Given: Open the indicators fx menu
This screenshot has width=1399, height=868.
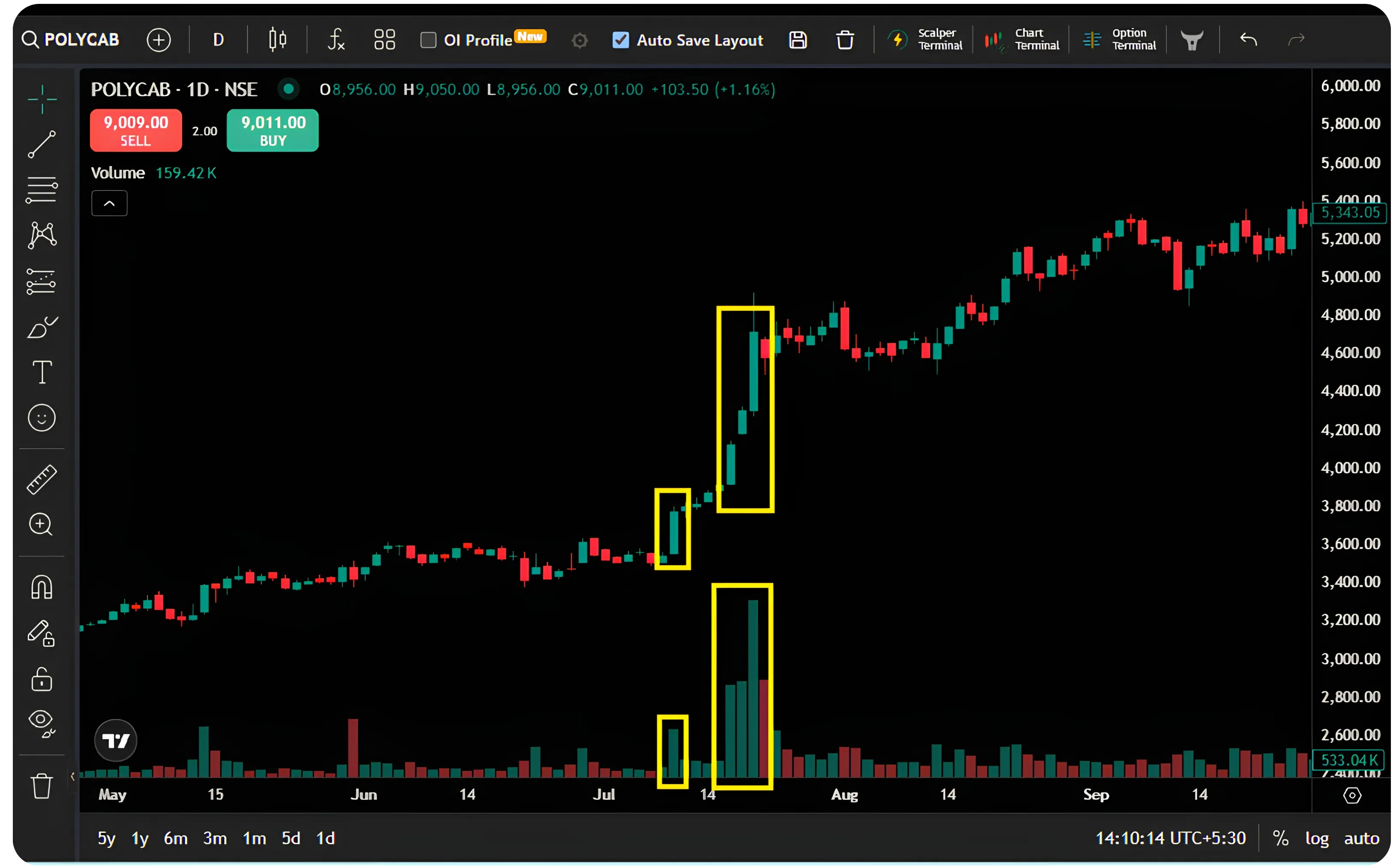Looking at the screenshot, I should pos(336,40).
